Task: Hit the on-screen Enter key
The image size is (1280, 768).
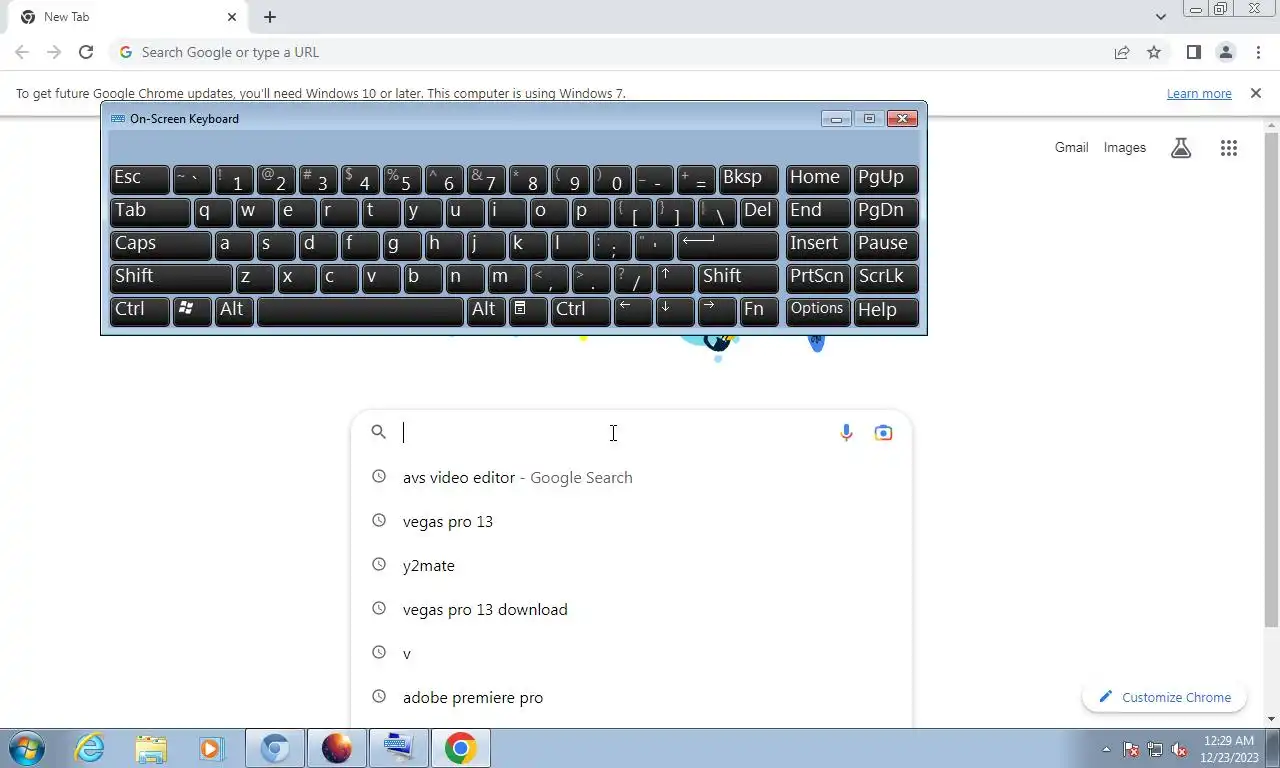Action: (x=727, y=245)
